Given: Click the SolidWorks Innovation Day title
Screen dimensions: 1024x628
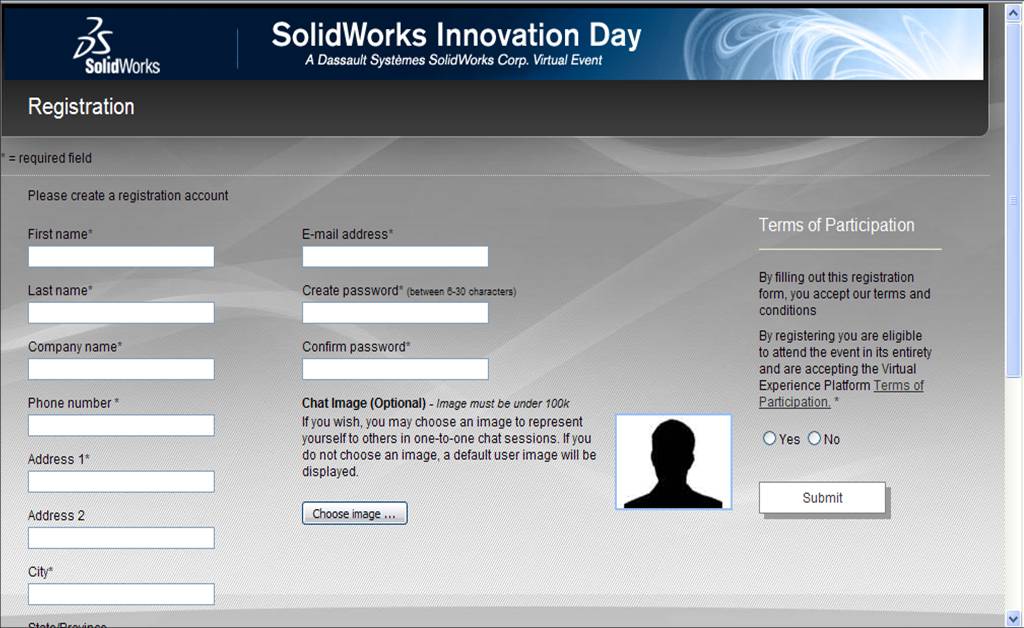Looking at the screenshot, I should pos(456,35).
